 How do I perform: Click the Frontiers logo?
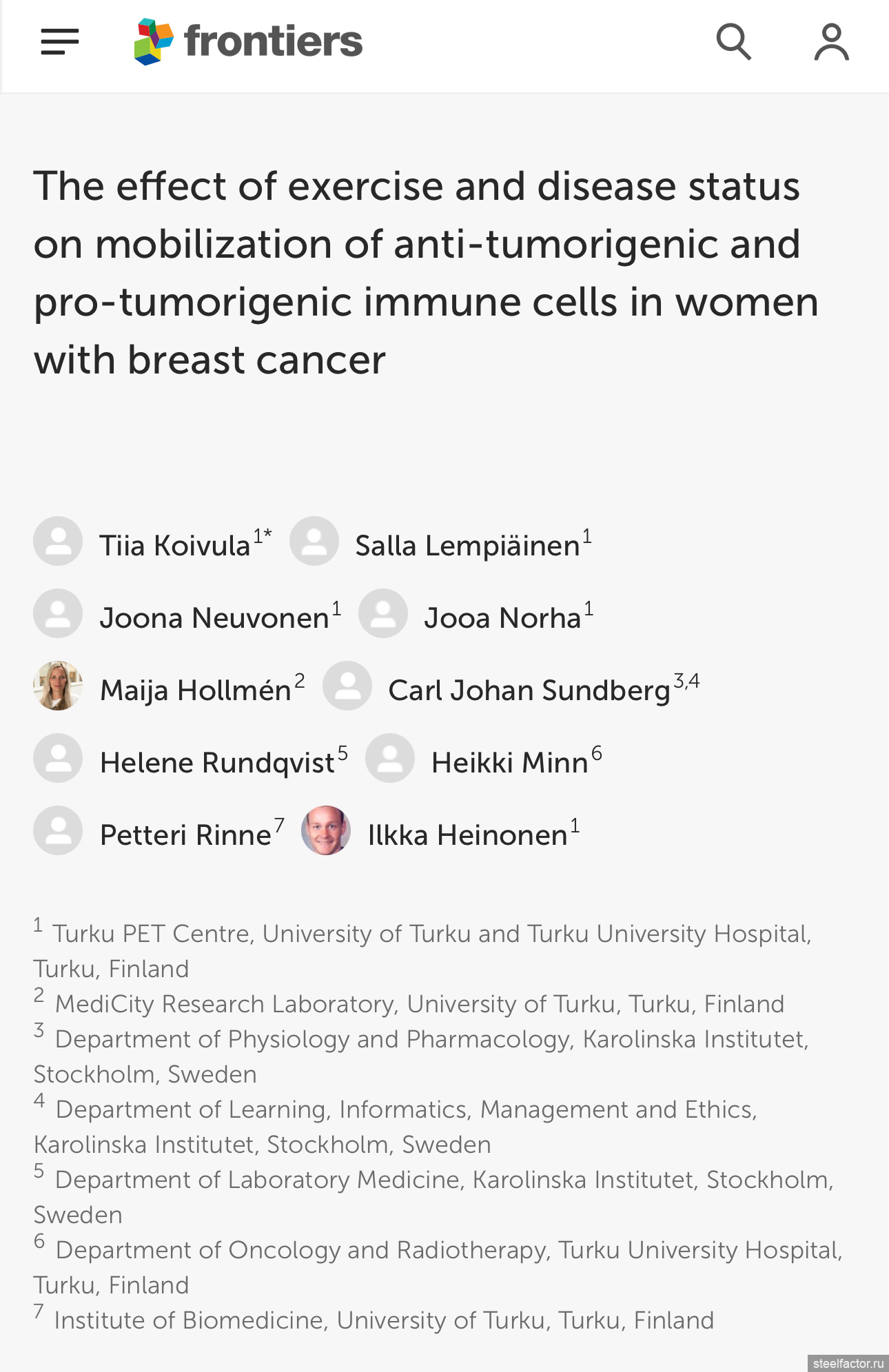pos(248,41)
